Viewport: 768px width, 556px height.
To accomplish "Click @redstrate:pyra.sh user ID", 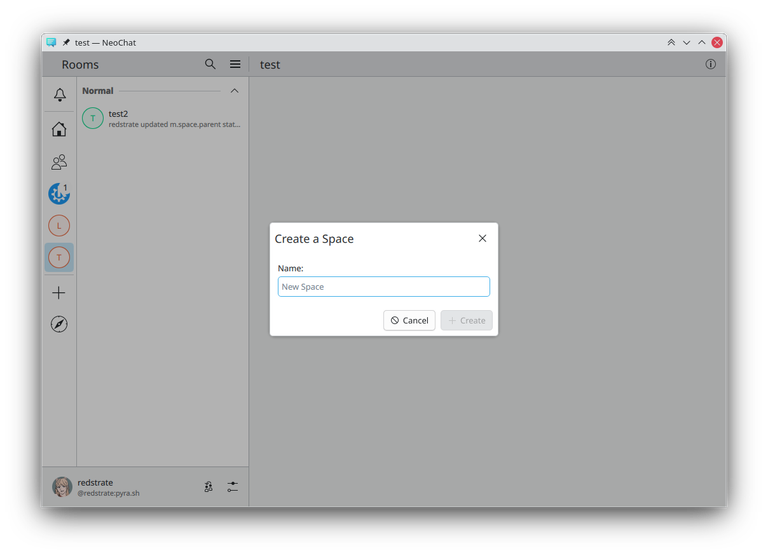I will pos(108,493).
